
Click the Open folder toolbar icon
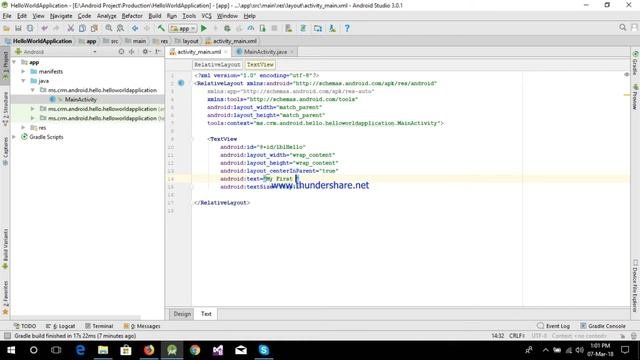coord(7,28)
